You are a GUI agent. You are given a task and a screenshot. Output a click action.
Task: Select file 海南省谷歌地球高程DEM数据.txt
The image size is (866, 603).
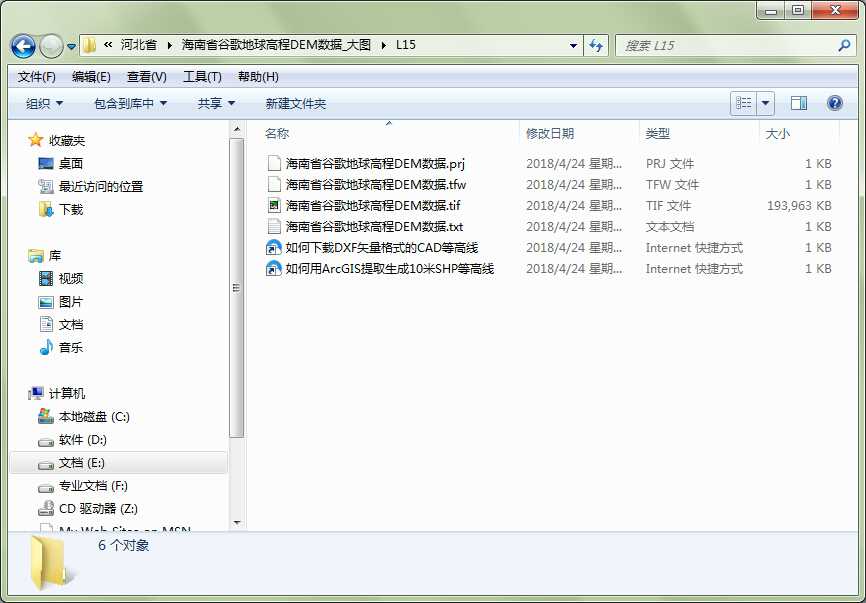pos(374,226)
